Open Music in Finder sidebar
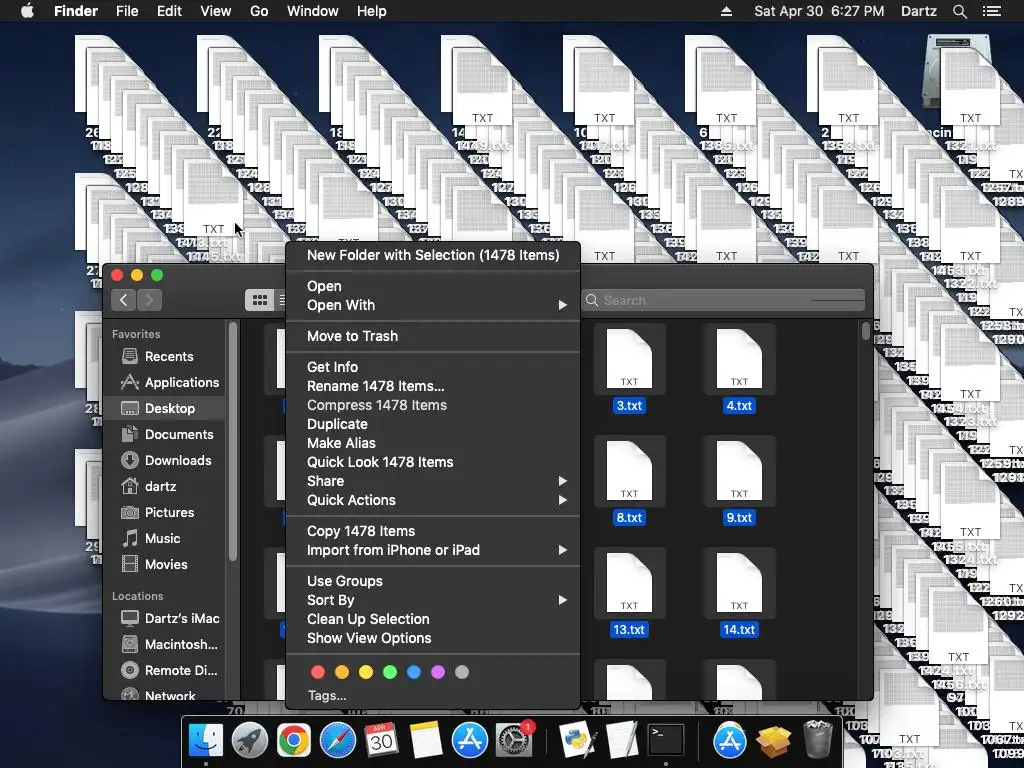Viewport: 1024px width, 768px height. 162,539
